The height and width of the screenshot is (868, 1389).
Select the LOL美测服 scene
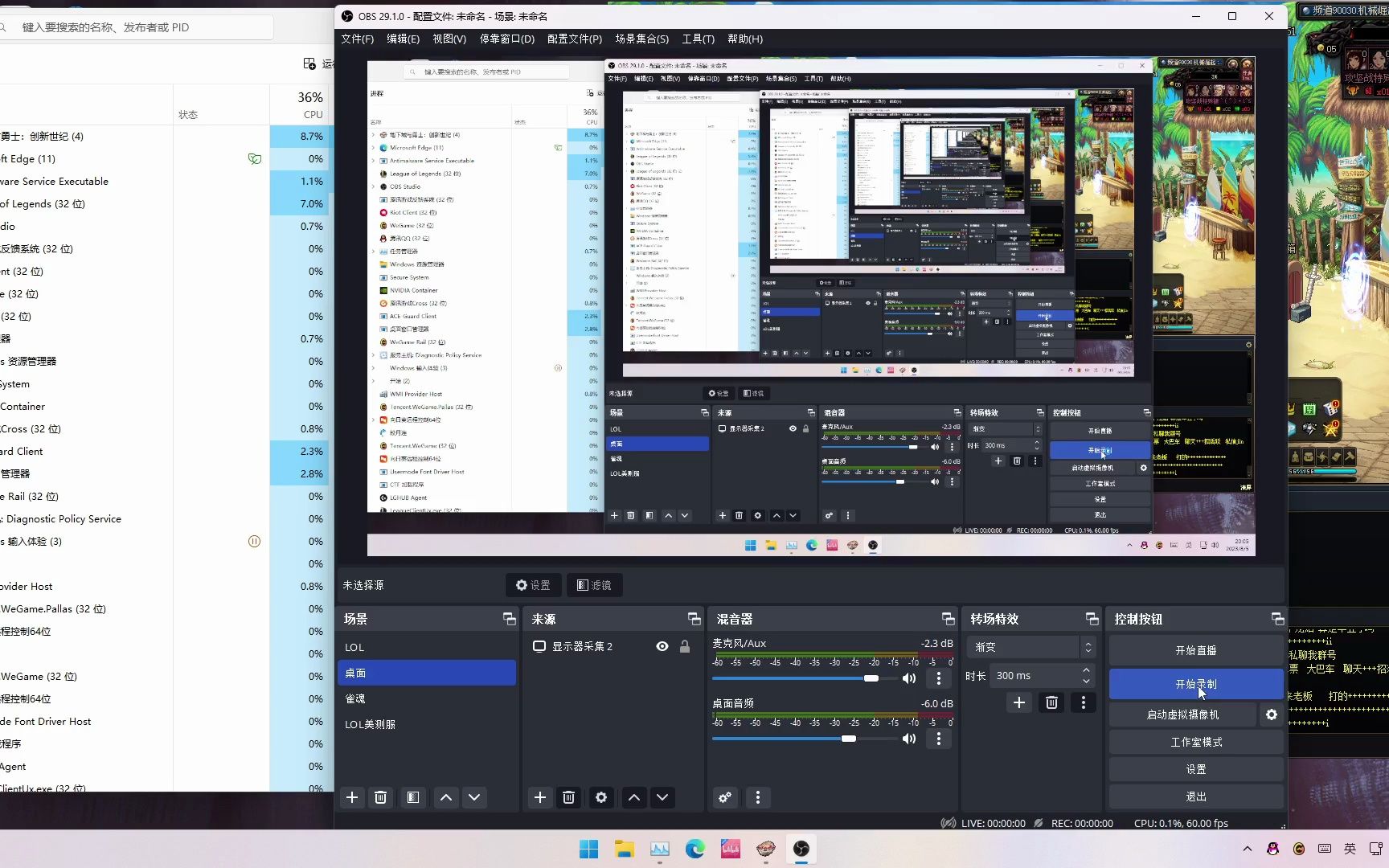[x=427, y=724]
